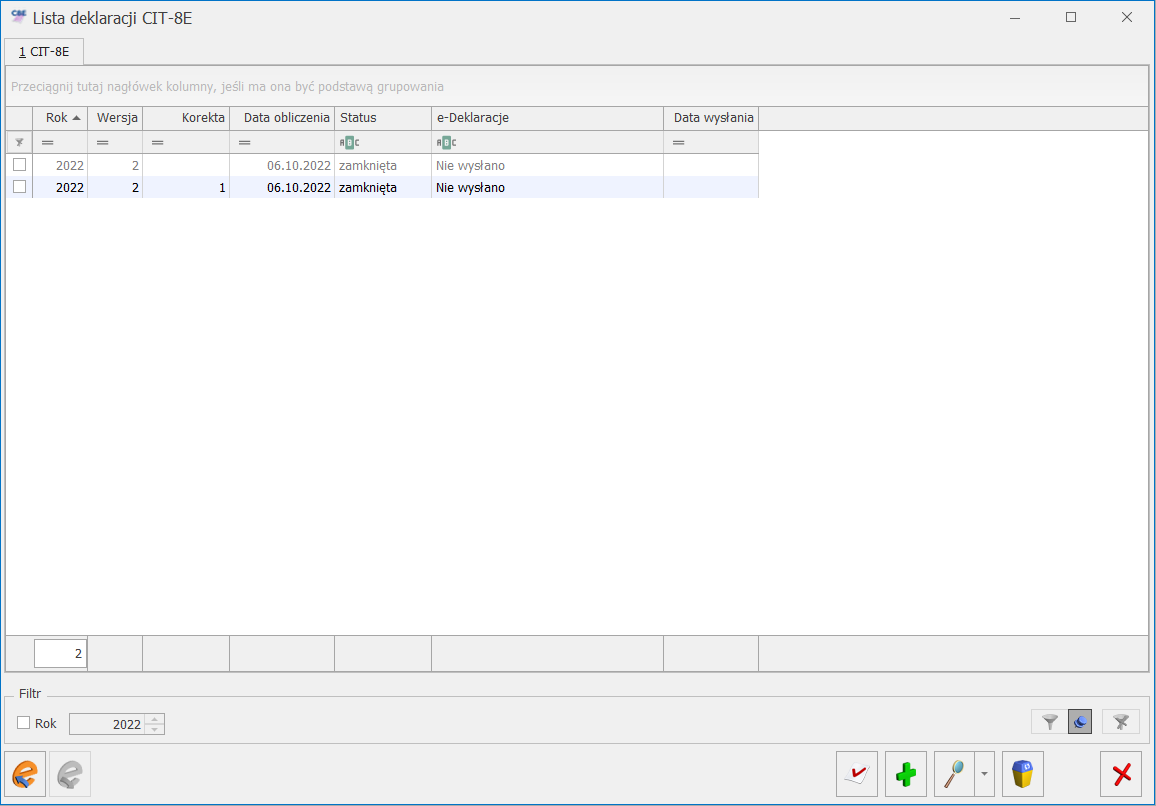Viewport: 1156px width, 806px height.
Task: Open Korekta filter operator equals icon
Action: [x=157, y=142]
